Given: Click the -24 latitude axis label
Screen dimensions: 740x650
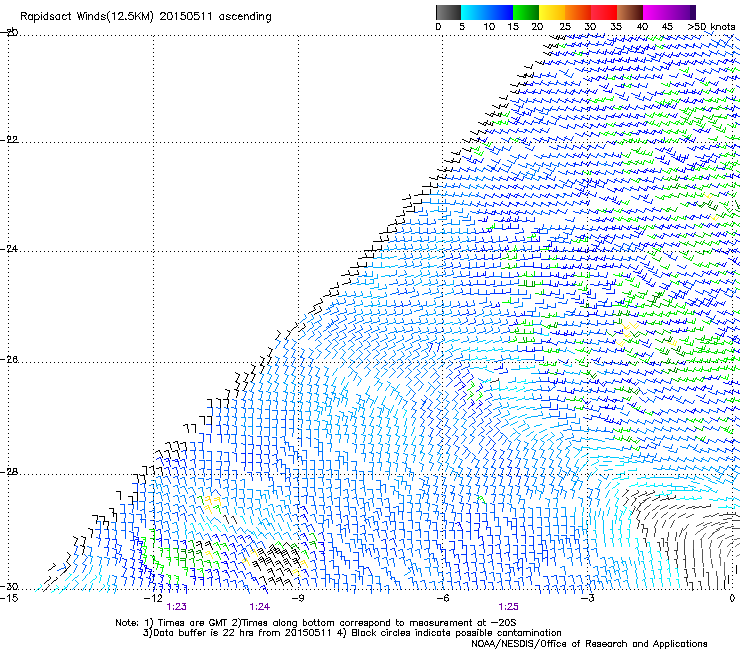Looking at the screenshot, I should click(x=9, y=248).
